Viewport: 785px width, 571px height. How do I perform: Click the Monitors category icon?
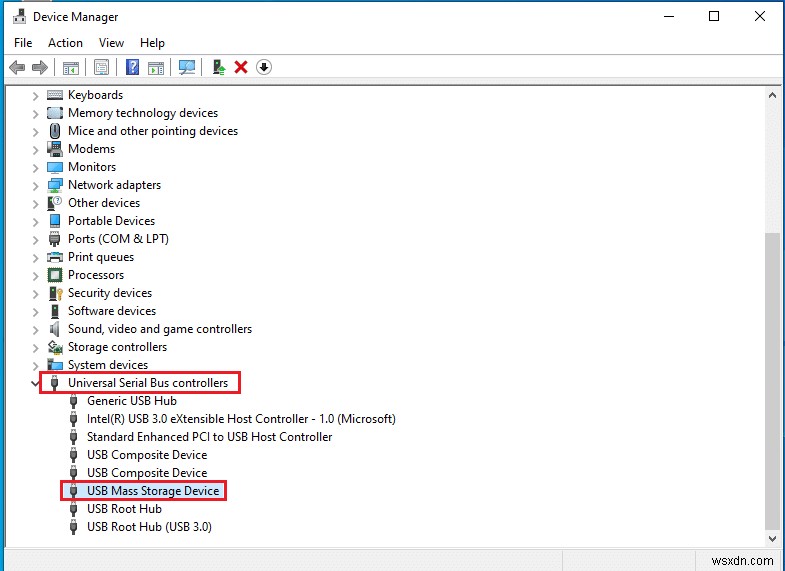pyautogui.click(x=55, y=167)
